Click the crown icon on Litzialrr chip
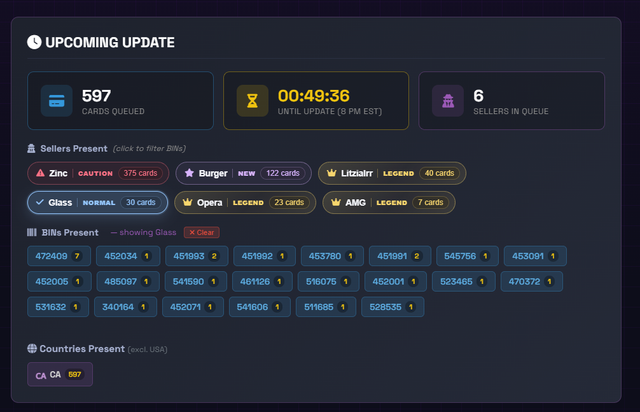This screenshot has height=412, width=640. coord(331,173)
